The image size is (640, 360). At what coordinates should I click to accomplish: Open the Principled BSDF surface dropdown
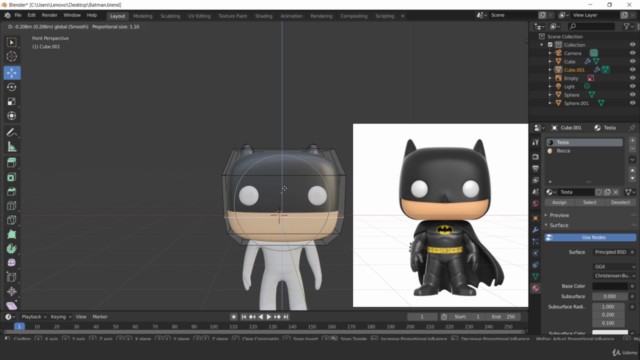point(611,252)
